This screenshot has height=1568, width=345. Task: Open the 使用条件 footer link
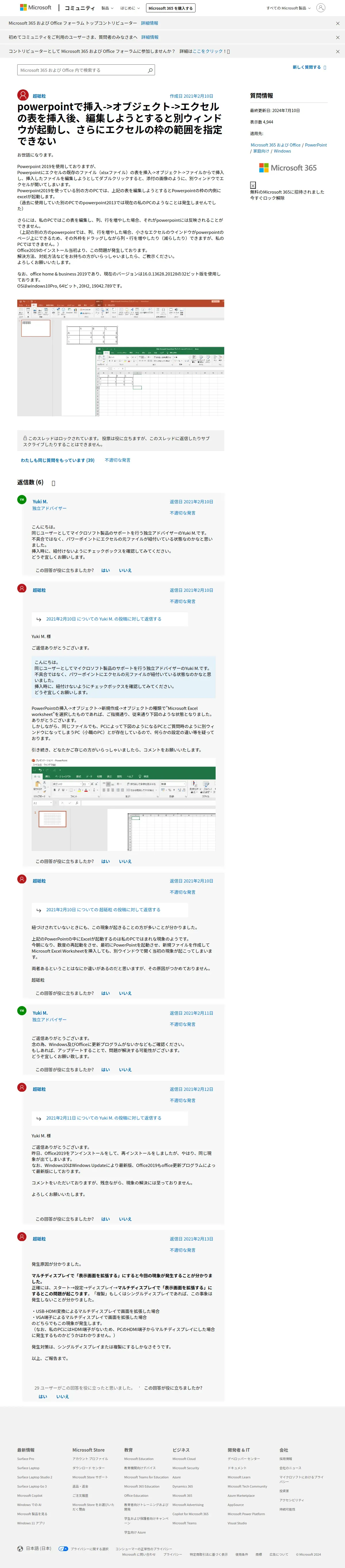[241, 1554]
